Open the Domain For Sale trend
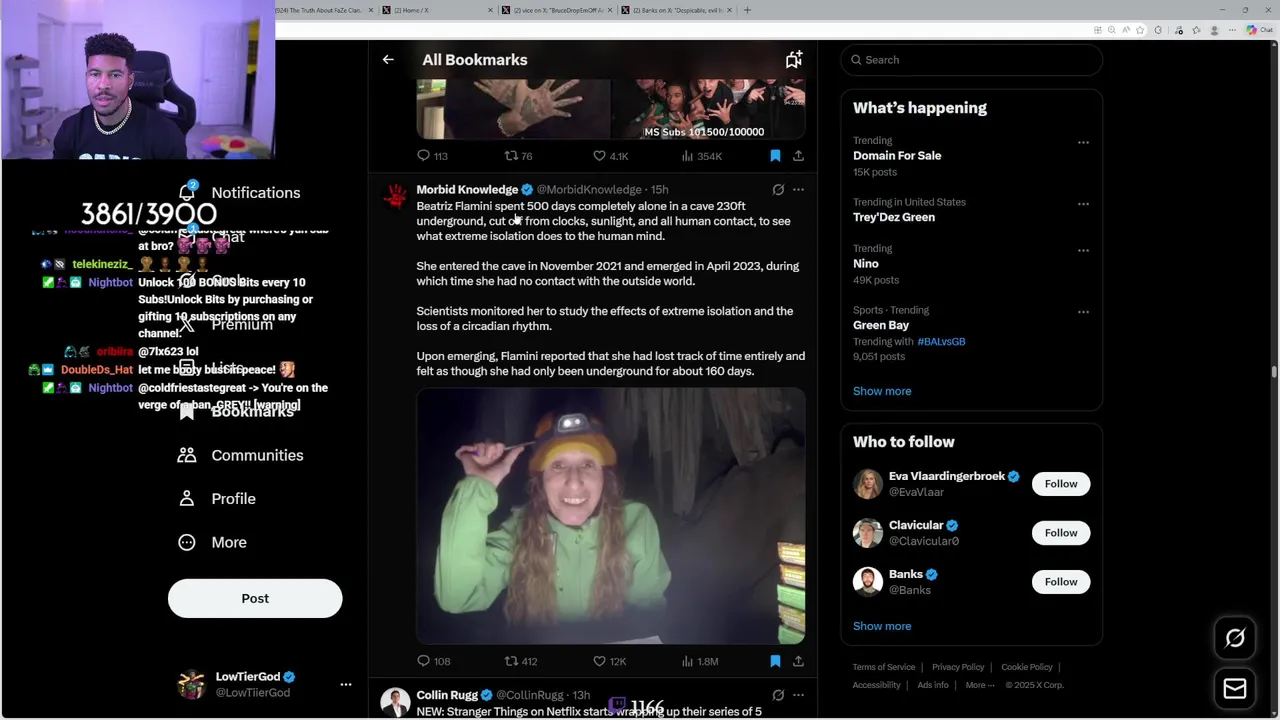The width and height of the screenshot is (1280, 720). coord(897,156)
